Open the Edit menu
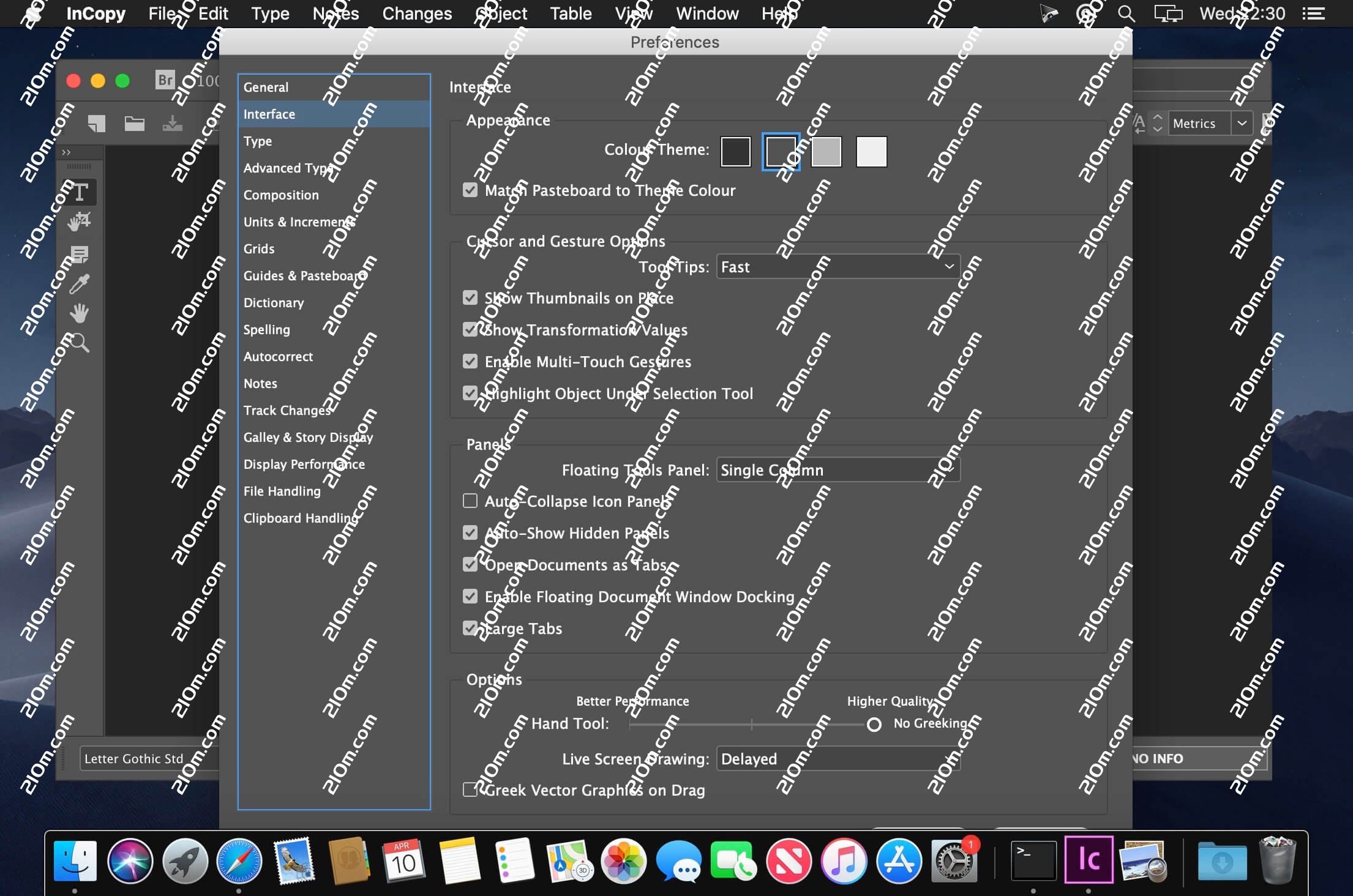 213,13
